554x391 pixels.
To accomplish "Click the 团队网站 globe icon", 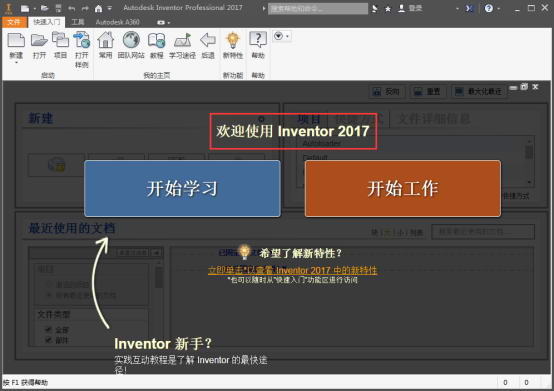I will 131,40.
